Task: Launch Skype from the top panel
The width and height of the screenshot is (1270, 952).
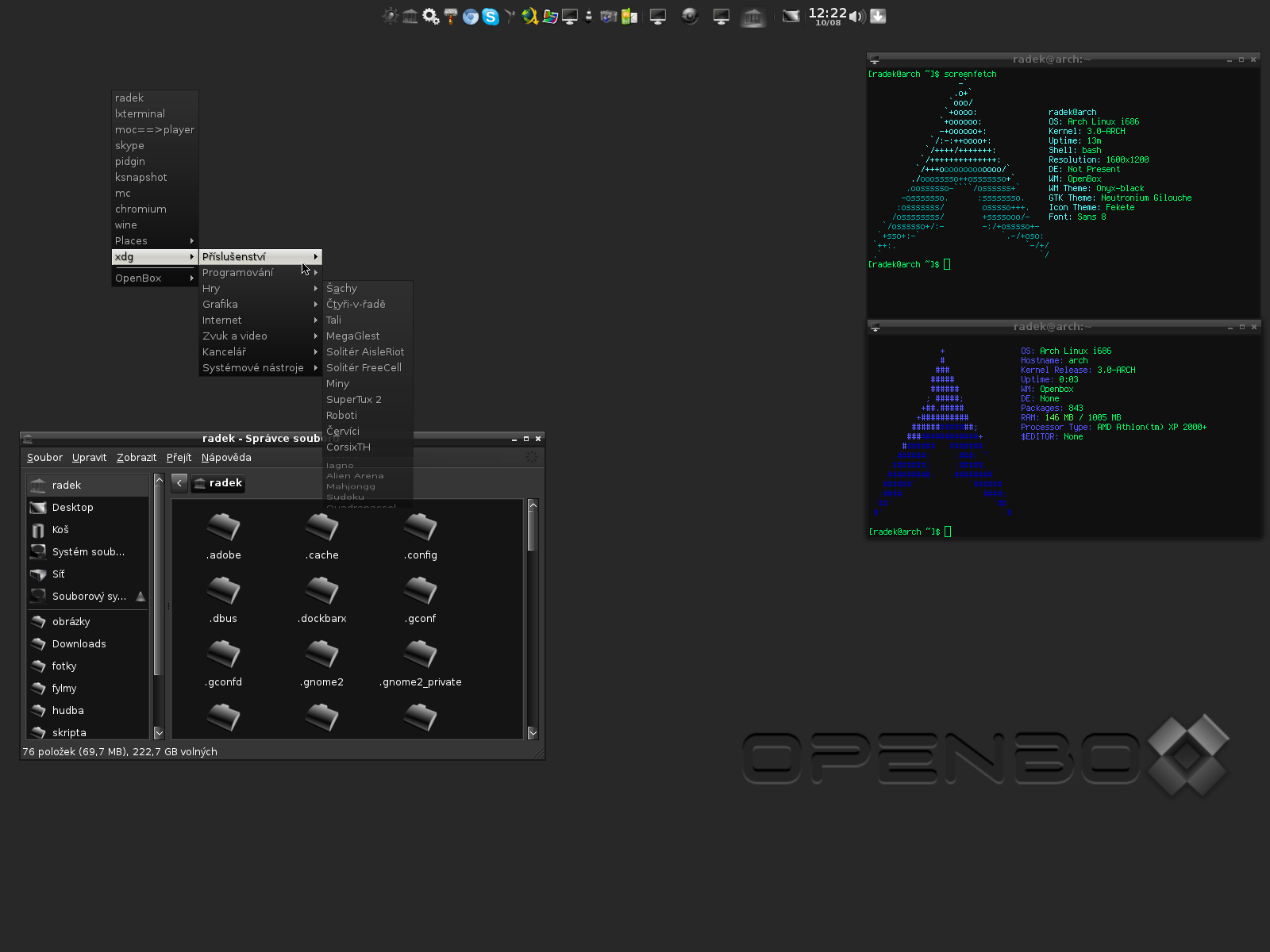Action: coord(491,16)
